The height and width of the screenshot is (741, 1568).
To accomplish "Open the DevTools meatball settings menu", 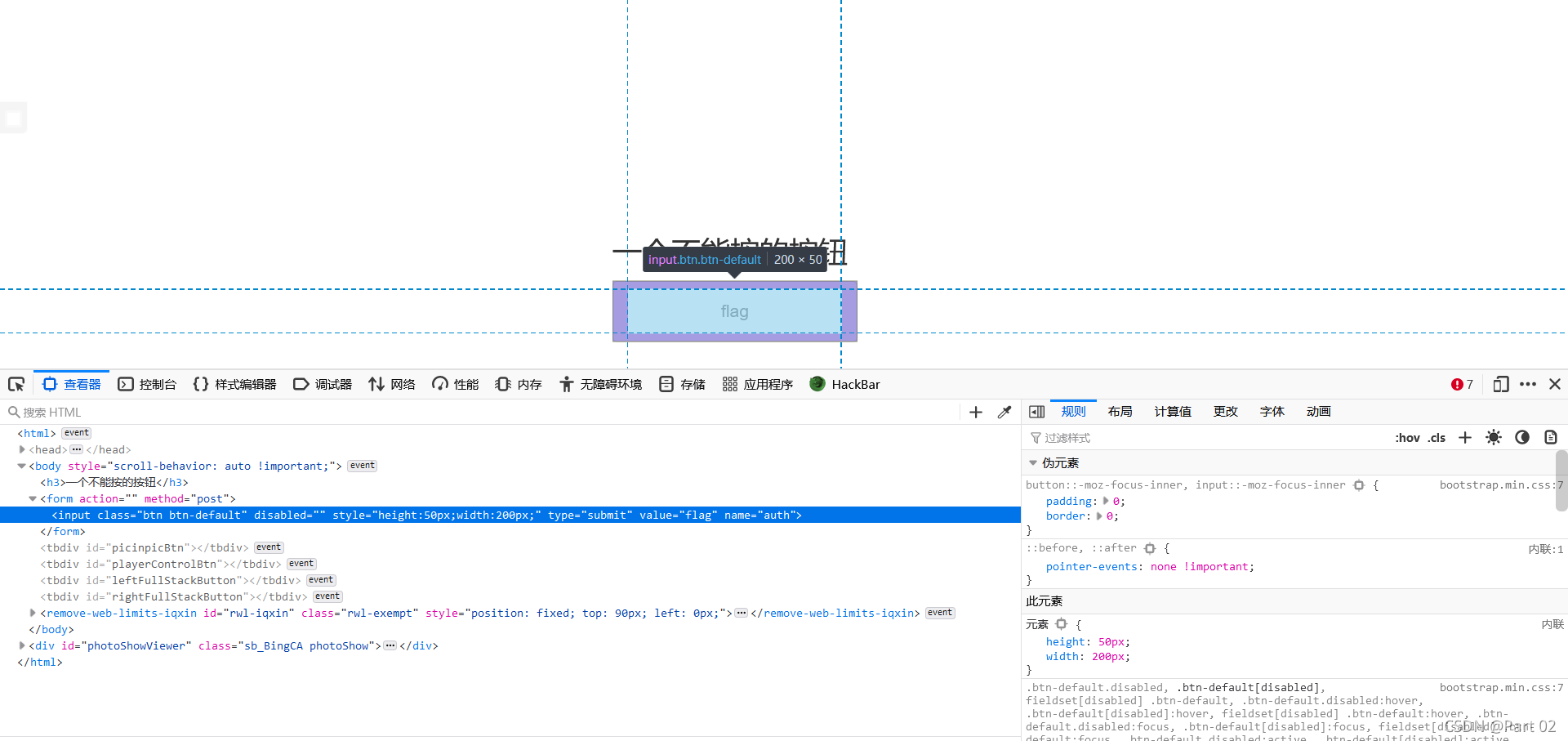I will click(x=1529, y=384).
